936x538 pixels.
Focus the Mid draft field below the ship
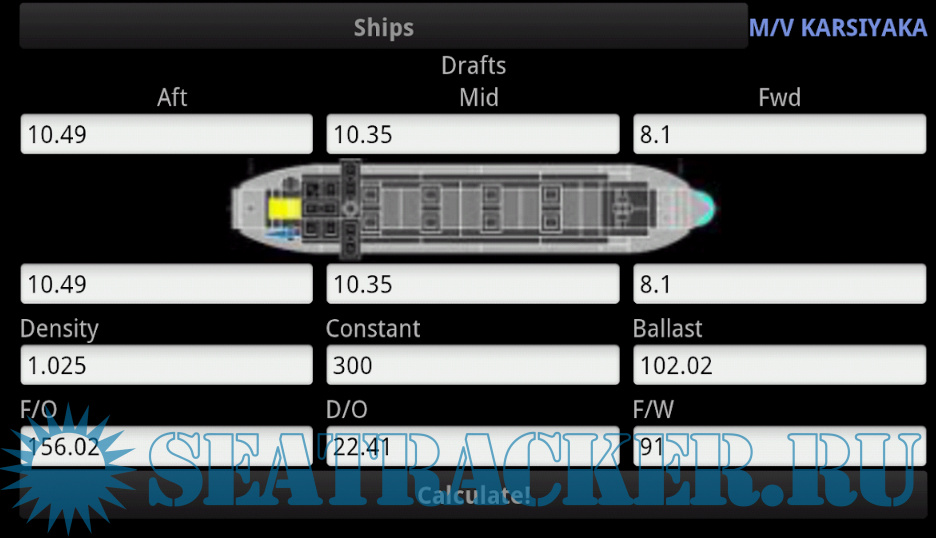click(x=473, y=284)
